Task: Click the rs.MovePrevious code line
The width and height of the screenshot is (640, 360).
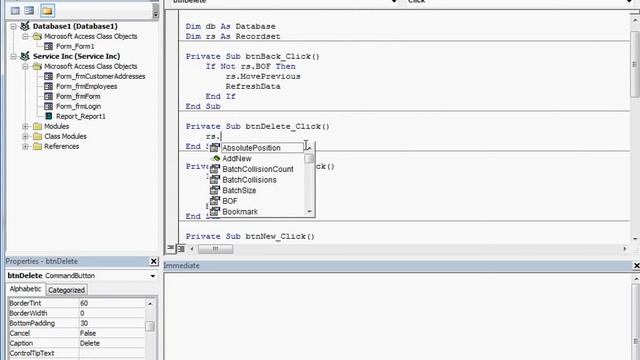Action: [263, 76]
